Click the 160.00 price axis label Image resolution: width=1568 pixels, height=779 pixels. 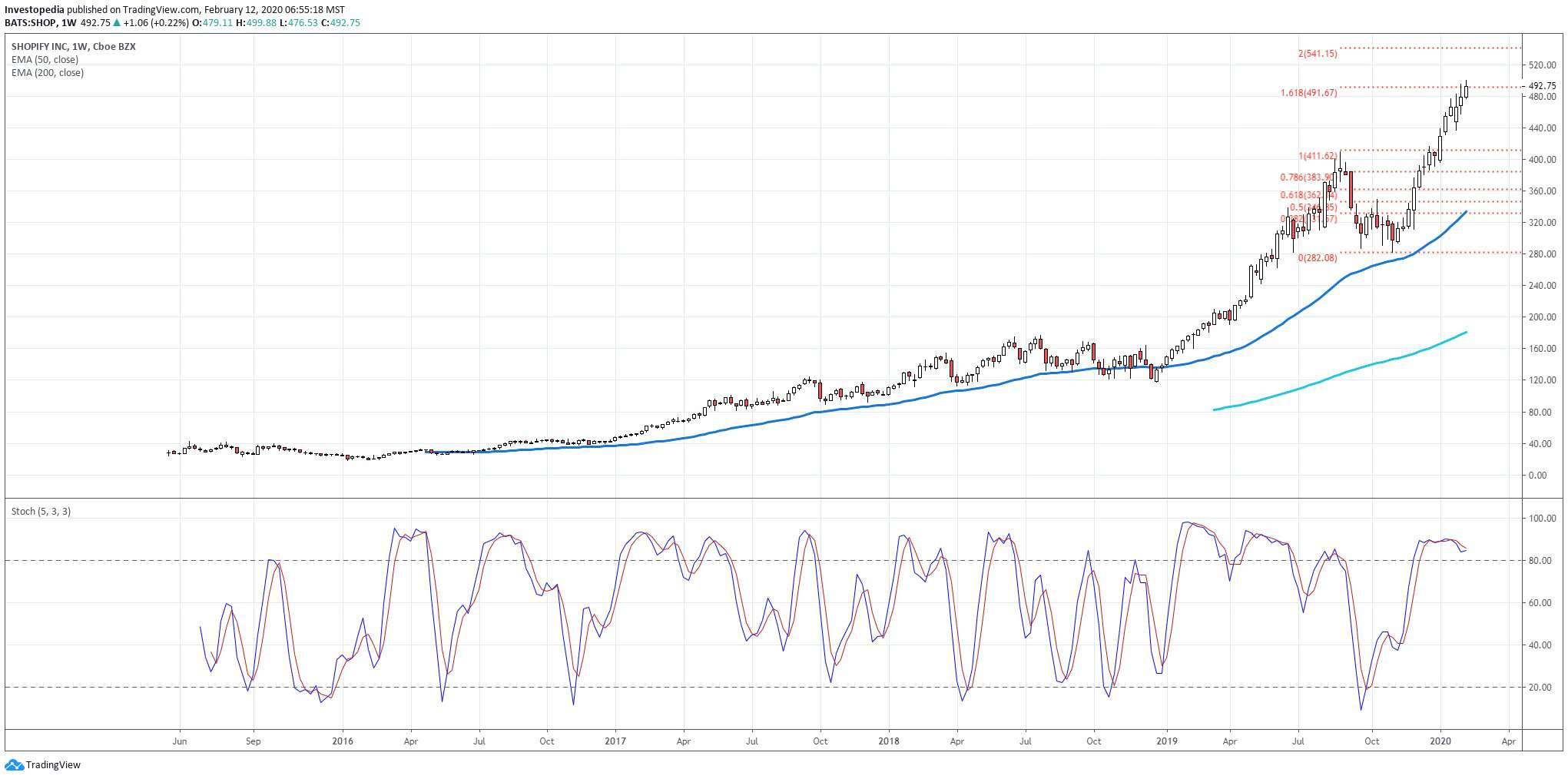(1543, 349)
